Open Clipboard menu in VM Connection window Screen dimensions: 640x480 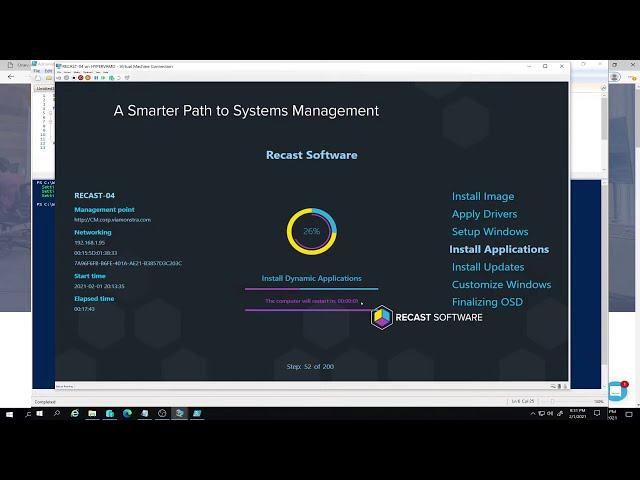(88, 72)
